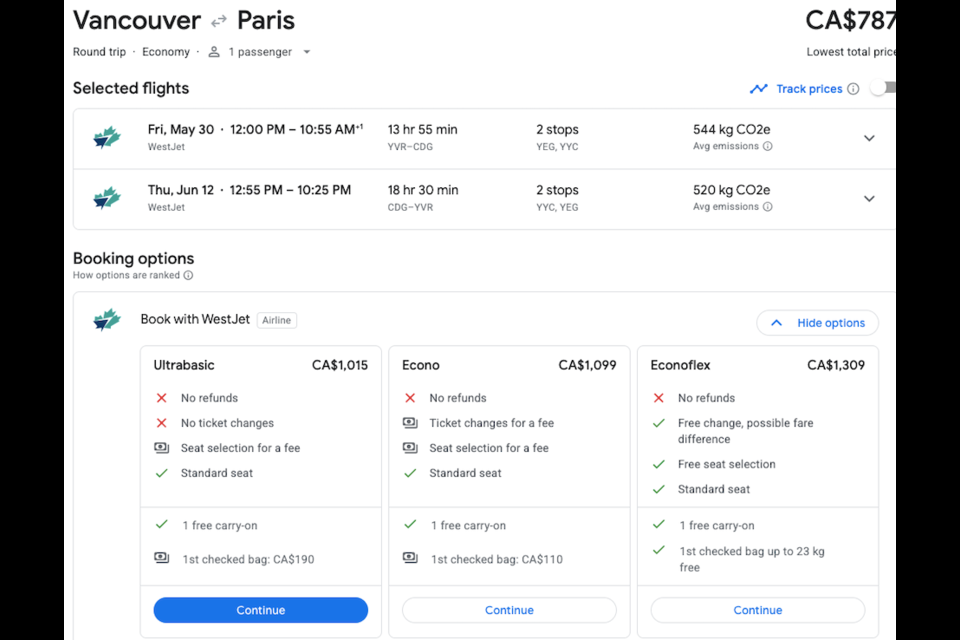Open the How options are ranked info icon

coord(189,276)
